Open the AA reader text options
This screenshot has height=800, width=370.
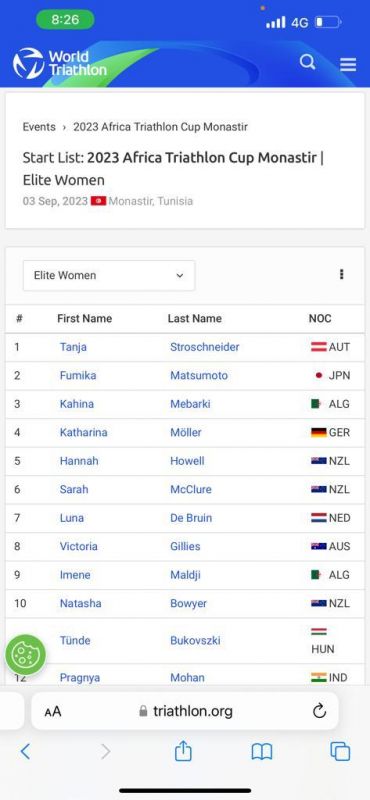pos(53,711)
